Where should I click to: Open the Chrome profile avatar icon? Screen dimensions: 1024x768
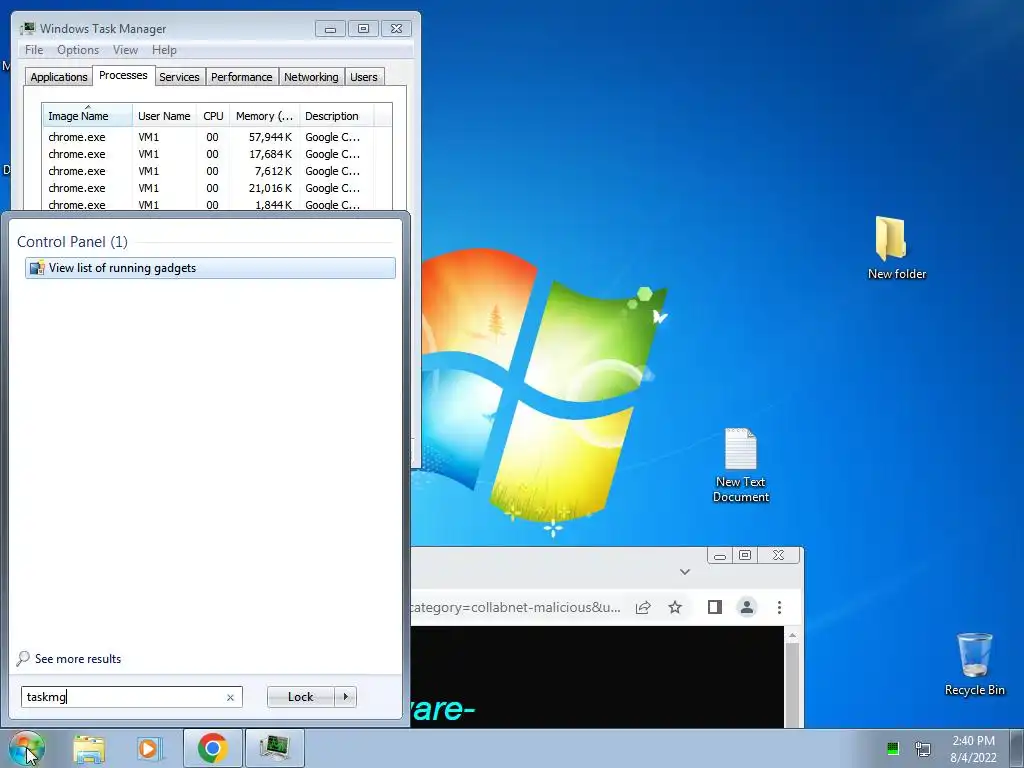(746, 607)
